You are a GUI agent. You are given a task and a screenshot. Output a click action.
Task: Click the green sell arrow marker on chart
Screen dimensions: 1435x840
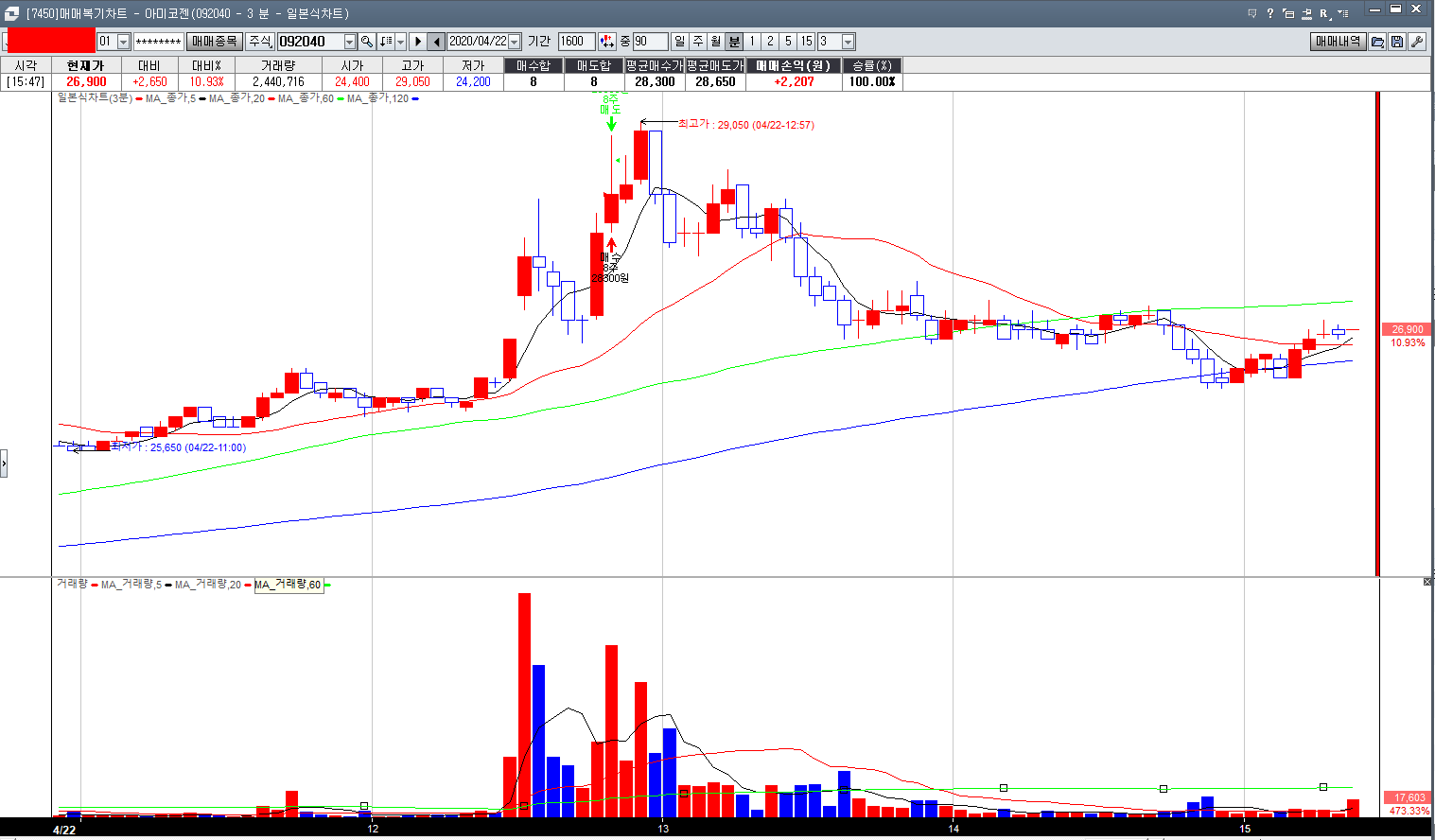[x=611, y=123]
